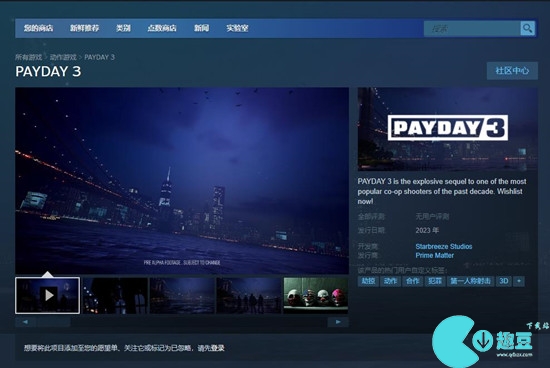Go to the 点数商店 tab

tap(162, 28)
